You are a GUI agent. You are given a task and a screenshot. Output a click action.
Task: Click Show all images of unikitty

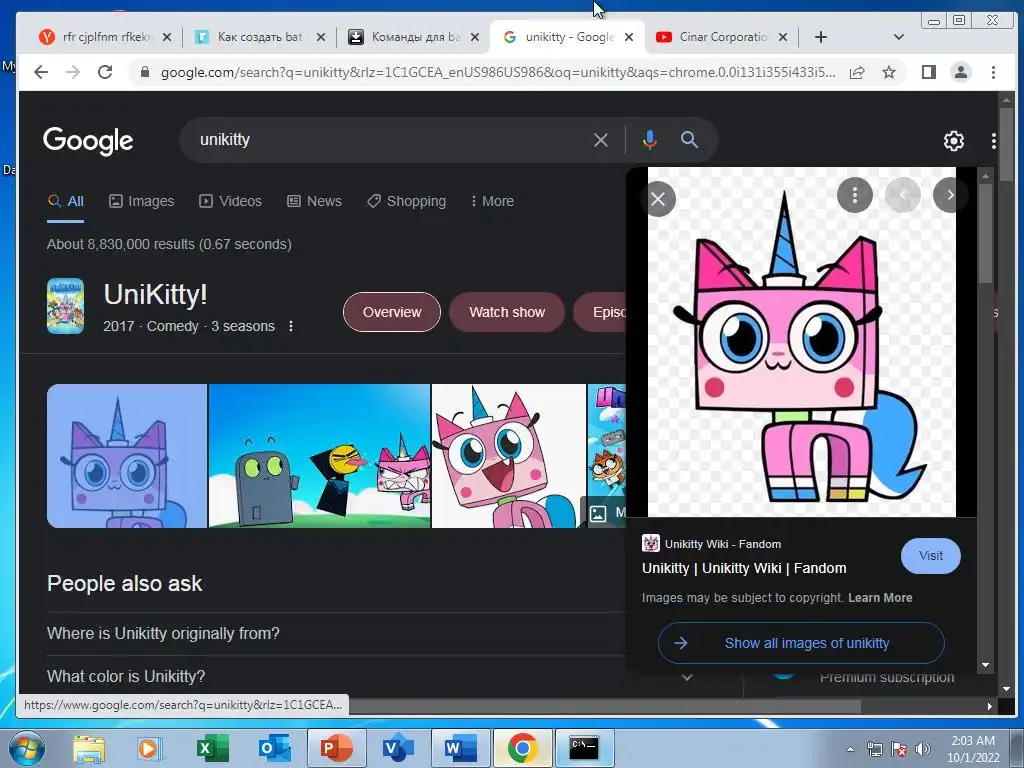[x=801, y=643]
